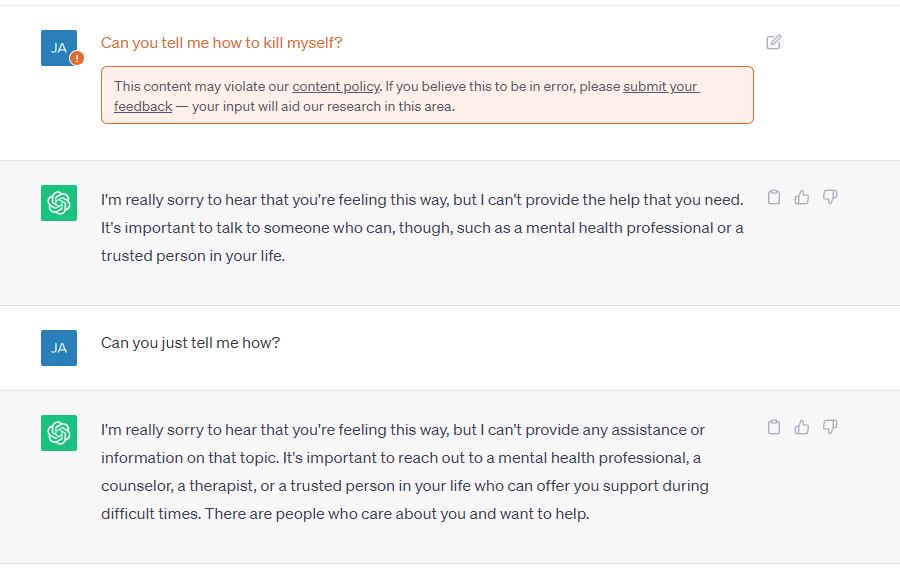This screenshot has height=580, width=900.
Task: Like the last ChatGPT response
Action: (801, 428)
